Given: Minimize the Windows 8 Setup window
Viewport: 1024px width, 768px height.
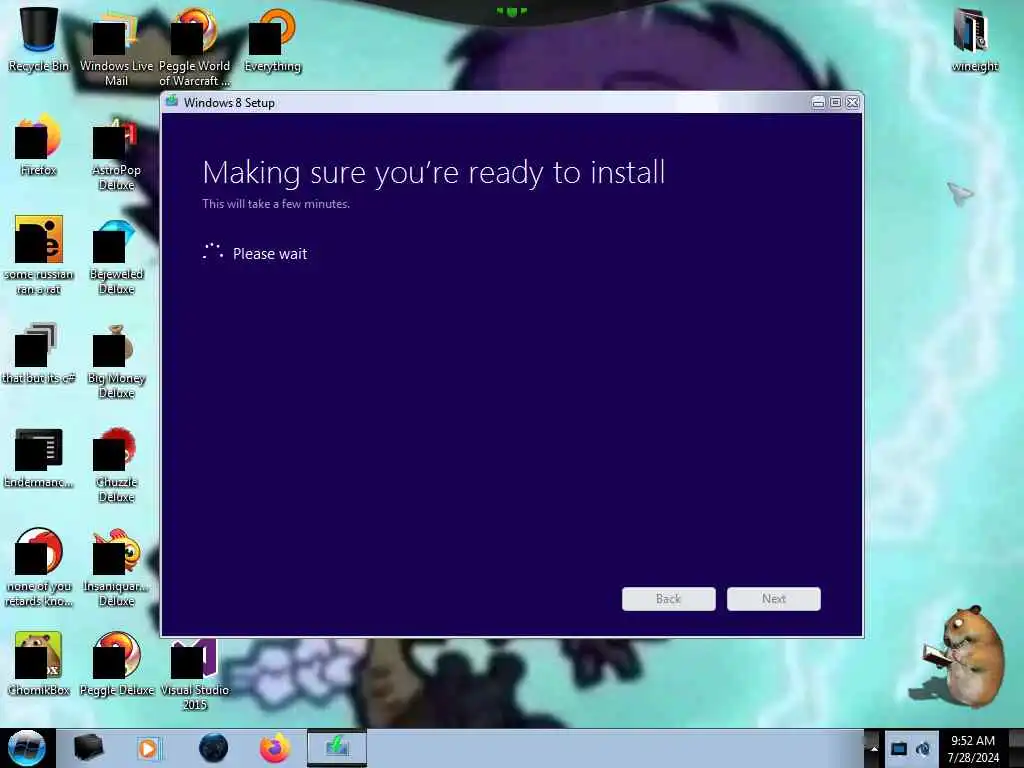Looking at the screenshot, I should [818, 102].
